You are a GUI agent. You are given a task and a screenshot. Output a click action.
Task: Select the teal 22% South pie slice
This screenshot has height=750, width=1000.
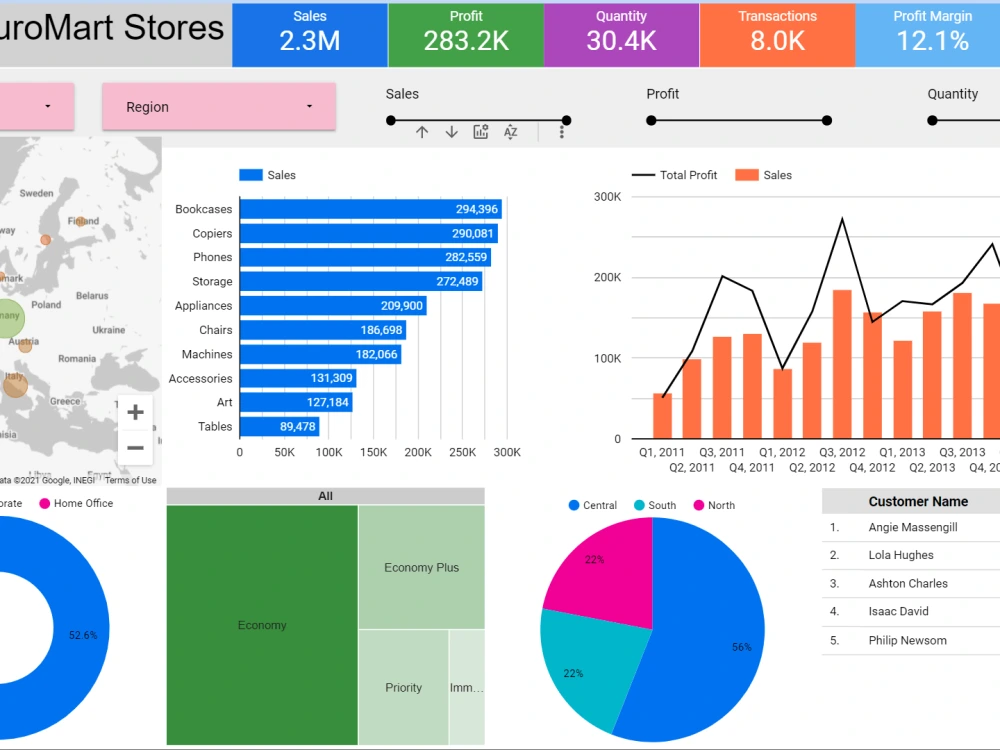pyautogui.click(x=590, y=666)
